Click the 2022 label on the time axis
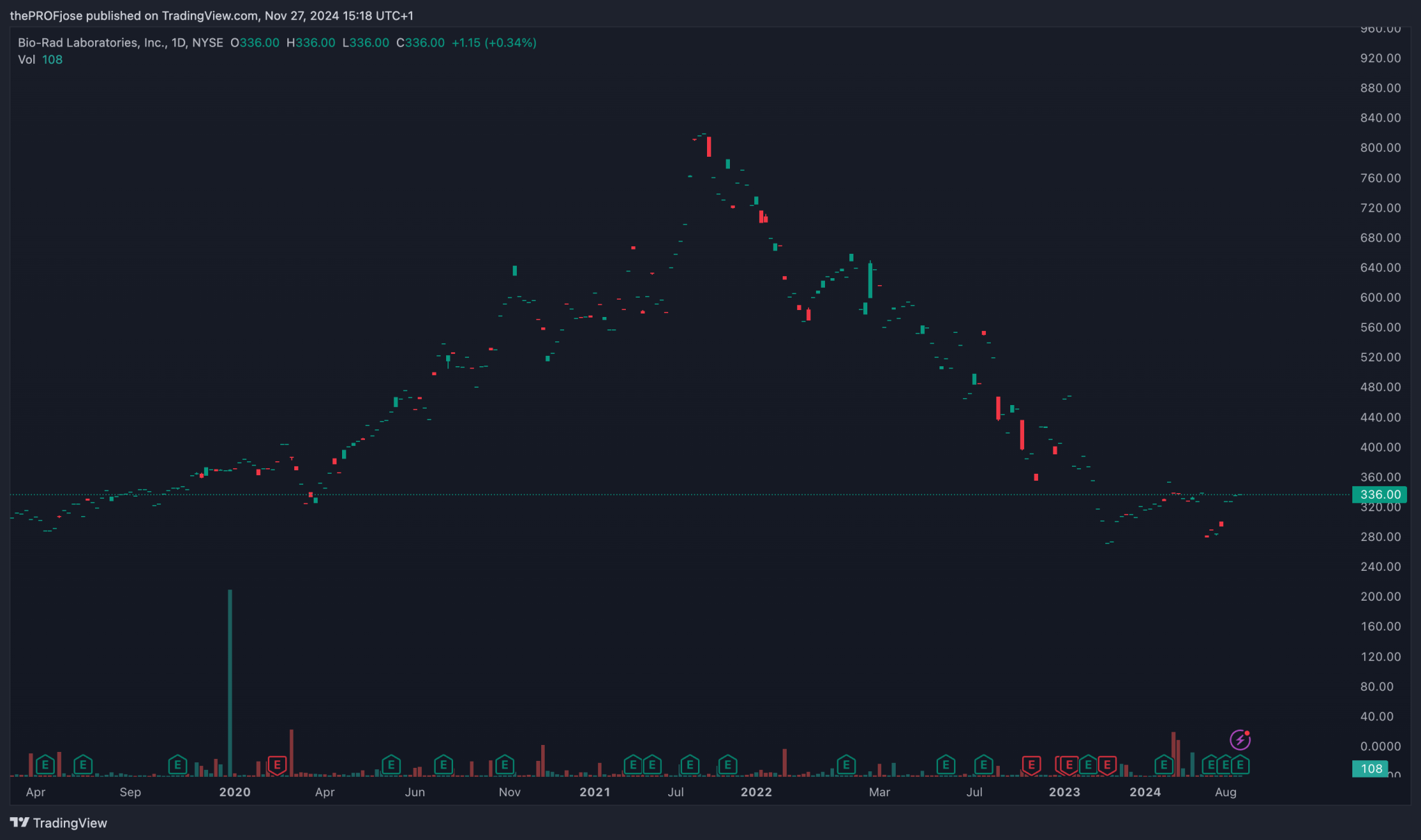1421x840 pixels. pyautogui.click(x=756, y=791)
